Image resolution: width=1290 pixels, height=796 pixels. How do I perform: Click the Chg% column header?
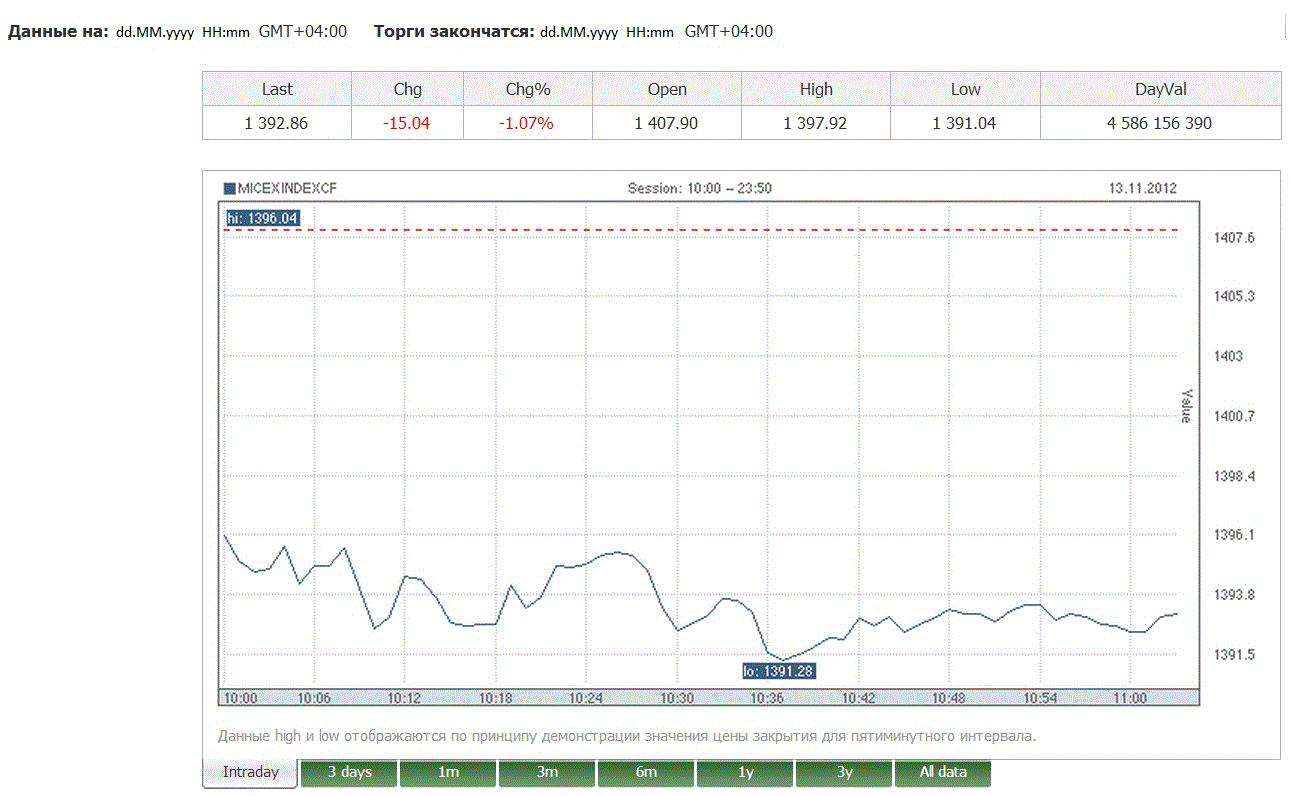(x=528, y=89)
